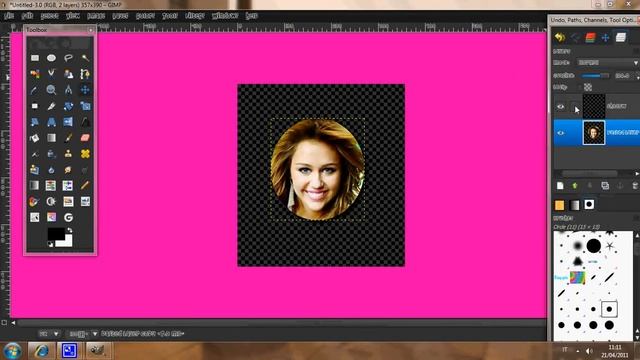Screen dimensions: 640x360
Task: Switch to the Undo History tab
Action: pyautogui.click(x=560, y=38)
